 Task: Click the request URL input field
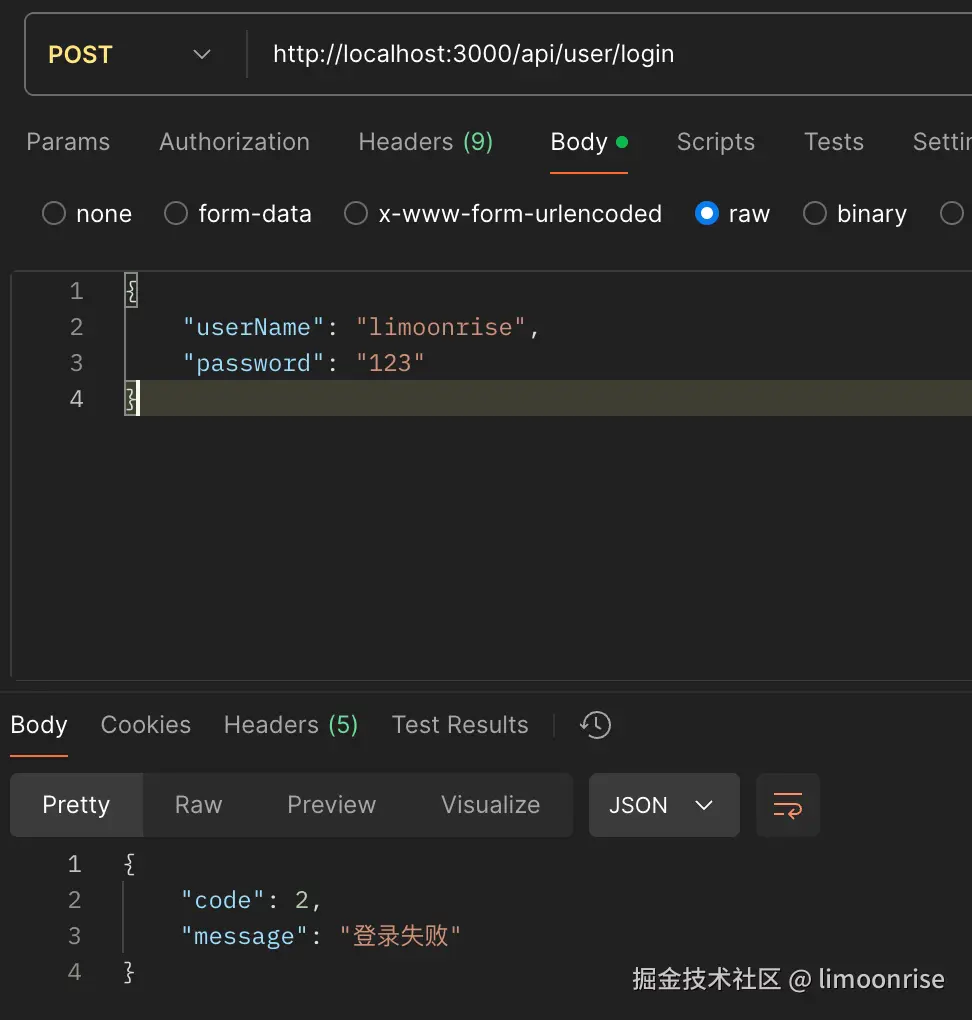click(x=600, y=54)
